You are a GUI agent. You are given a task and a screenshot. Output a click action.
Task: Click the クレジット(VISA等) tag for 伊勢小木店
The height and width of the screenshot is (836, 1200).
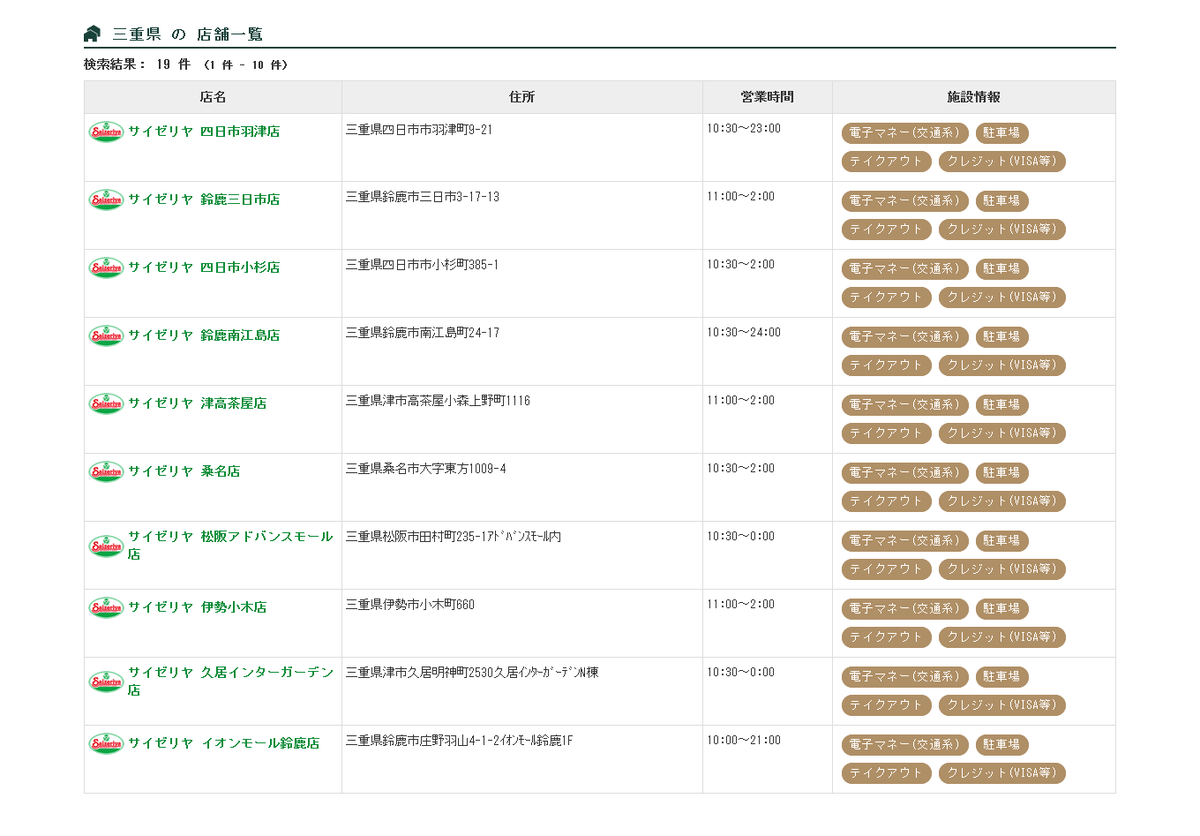coord(1002,637)
